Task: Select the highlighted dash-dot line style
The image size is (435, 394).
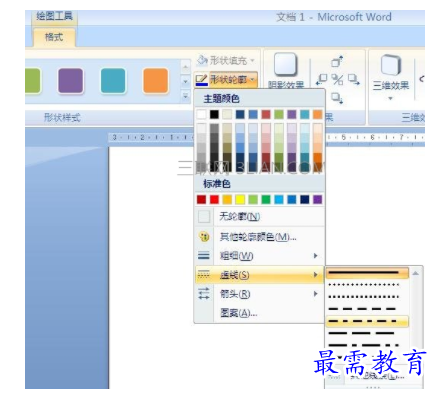Action: point(367,321)
